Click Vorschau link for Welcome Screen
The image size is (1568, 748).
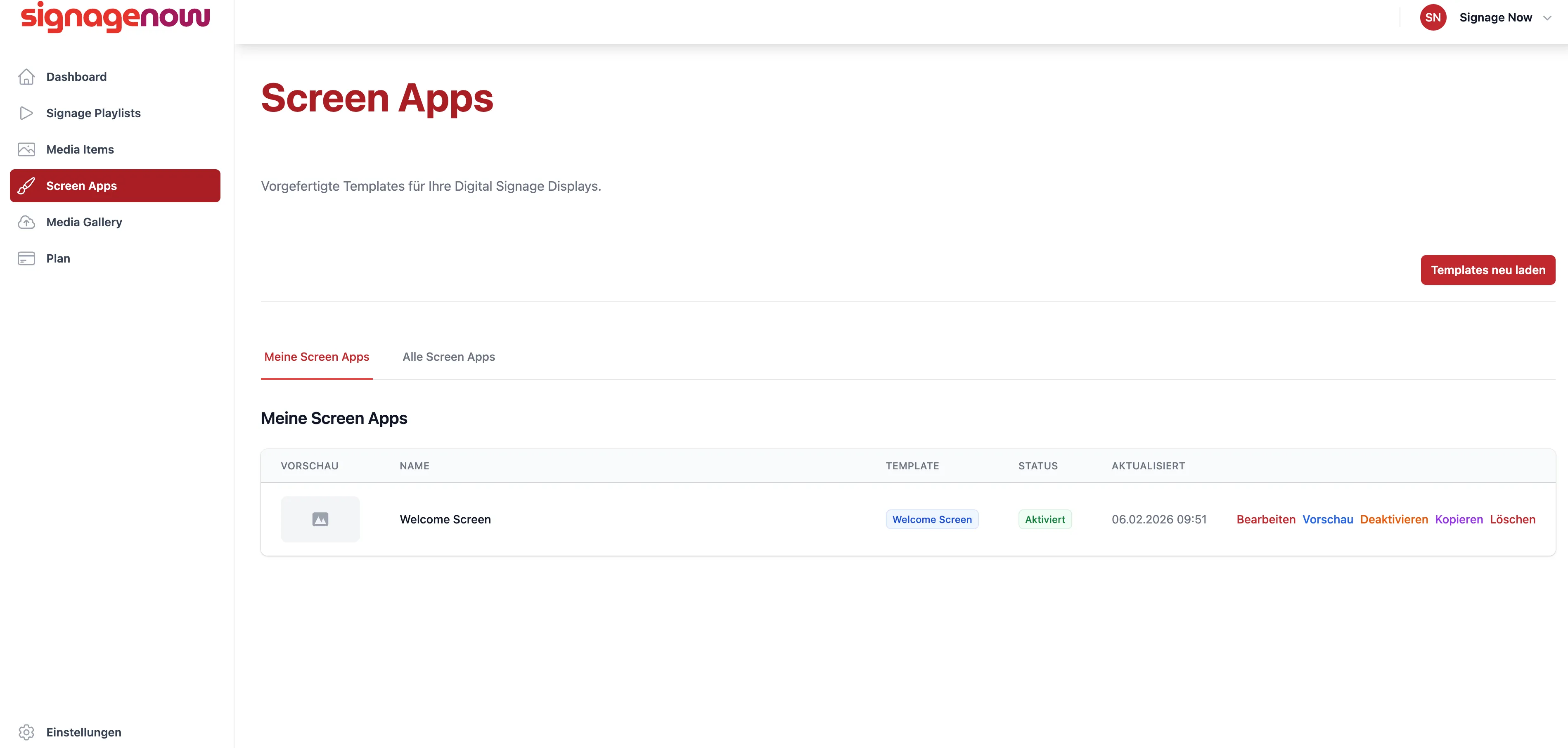[x=1328, y=520]
